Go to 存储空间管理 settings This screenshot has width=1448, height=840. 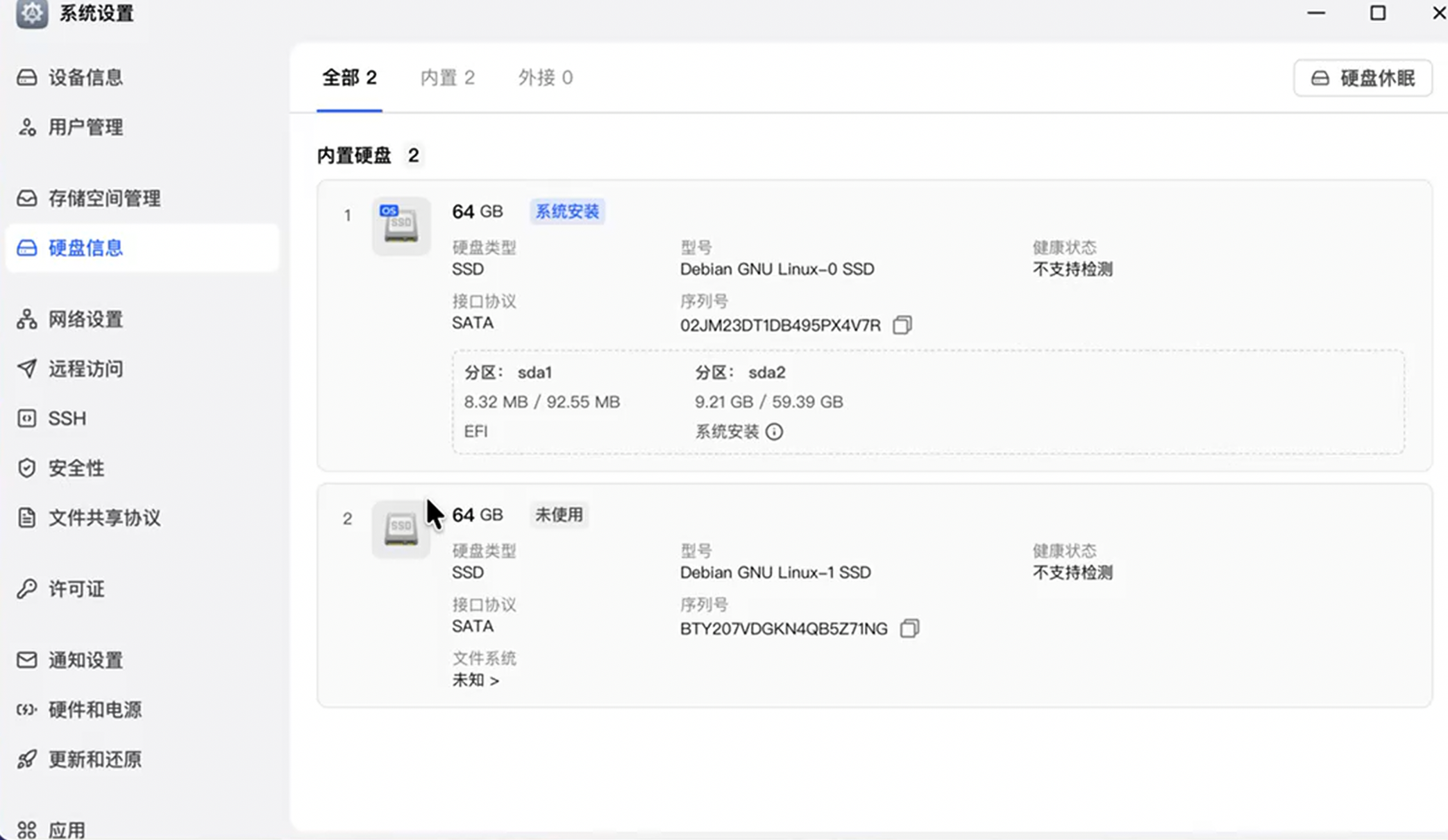coord(104,199)
